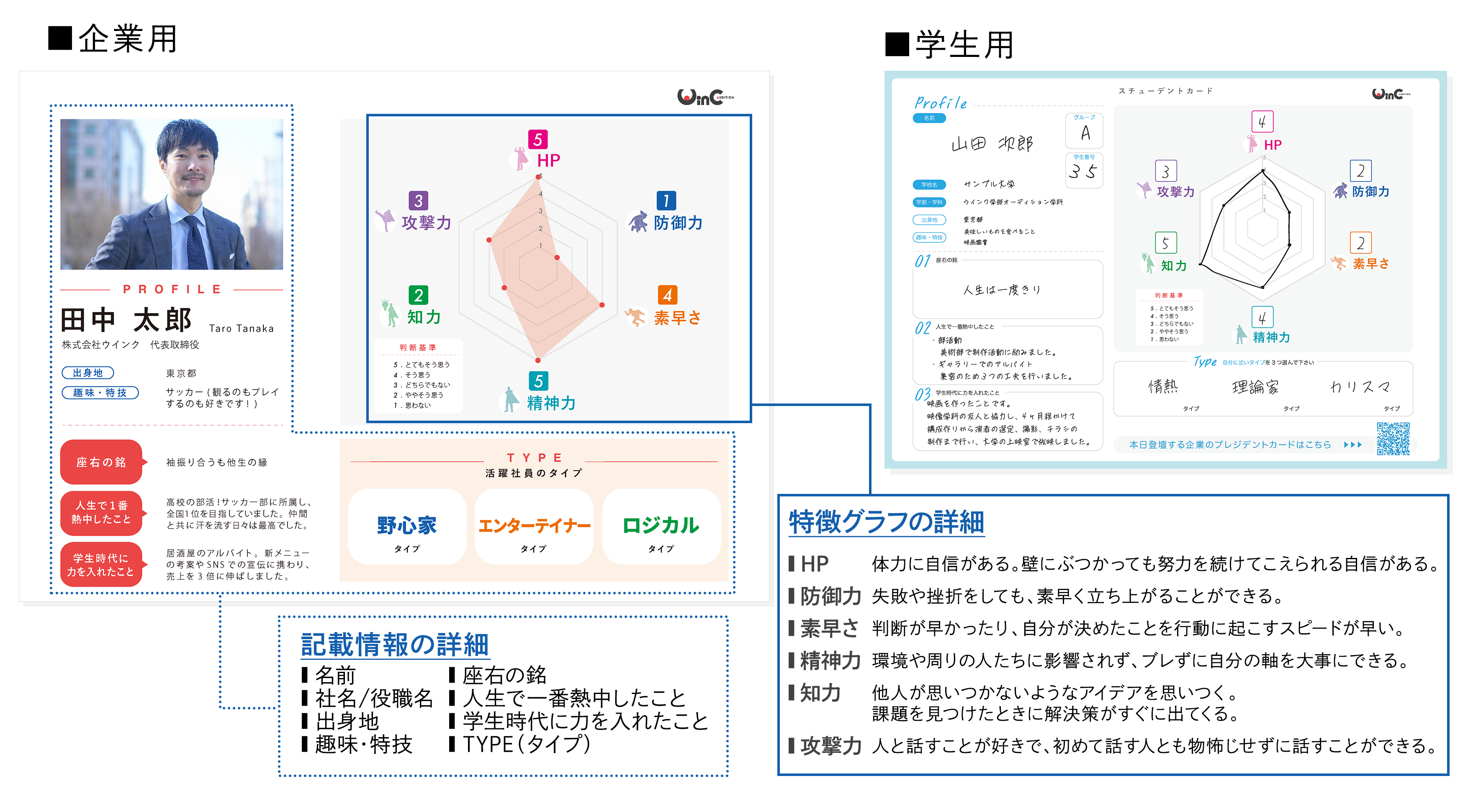
Task: Click the 社名/役職名 list item
Action: [x=368, y=699]
